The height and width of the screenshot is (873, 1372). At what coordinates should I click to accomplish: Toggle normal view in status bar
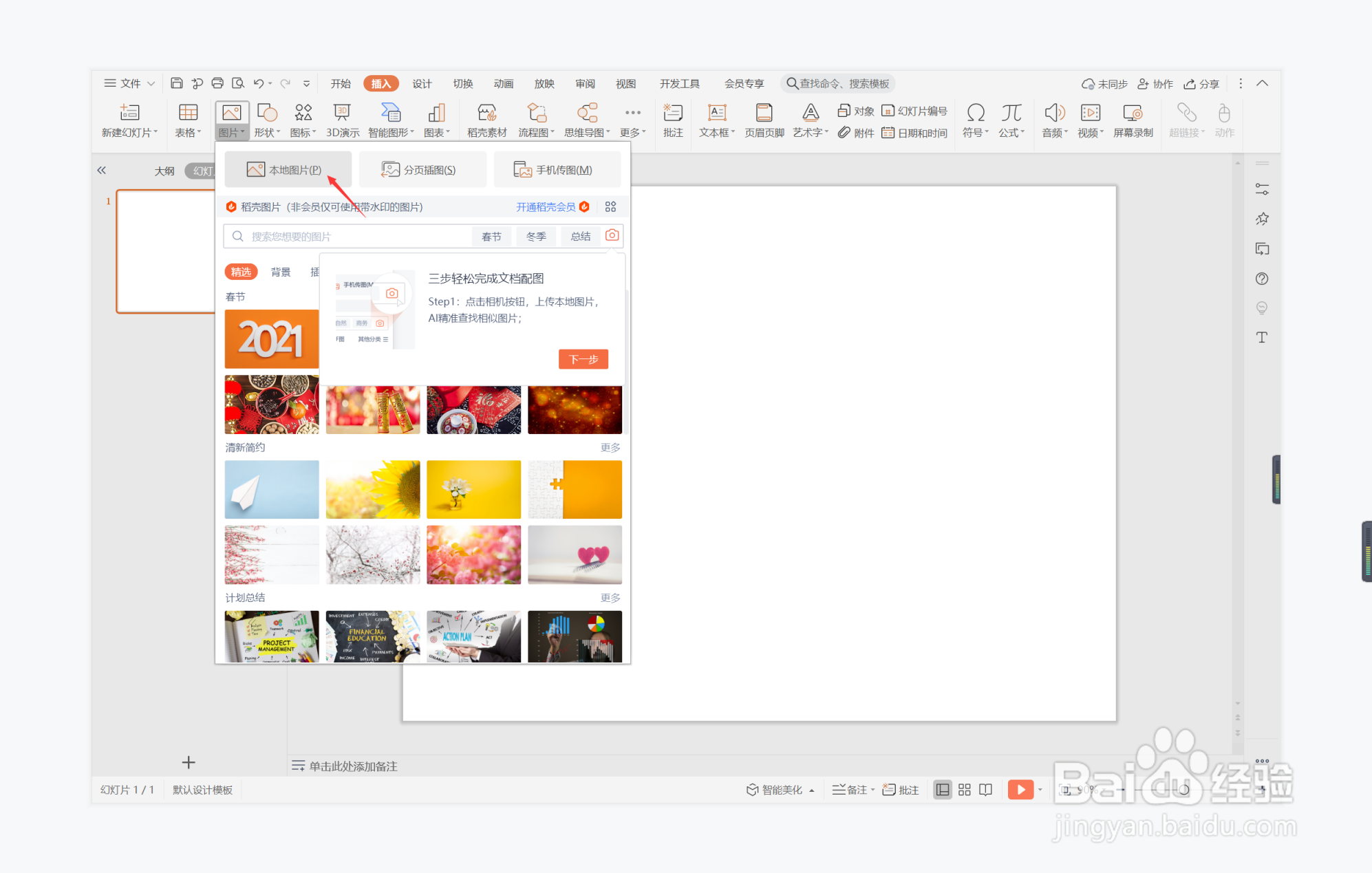(942, 790)
